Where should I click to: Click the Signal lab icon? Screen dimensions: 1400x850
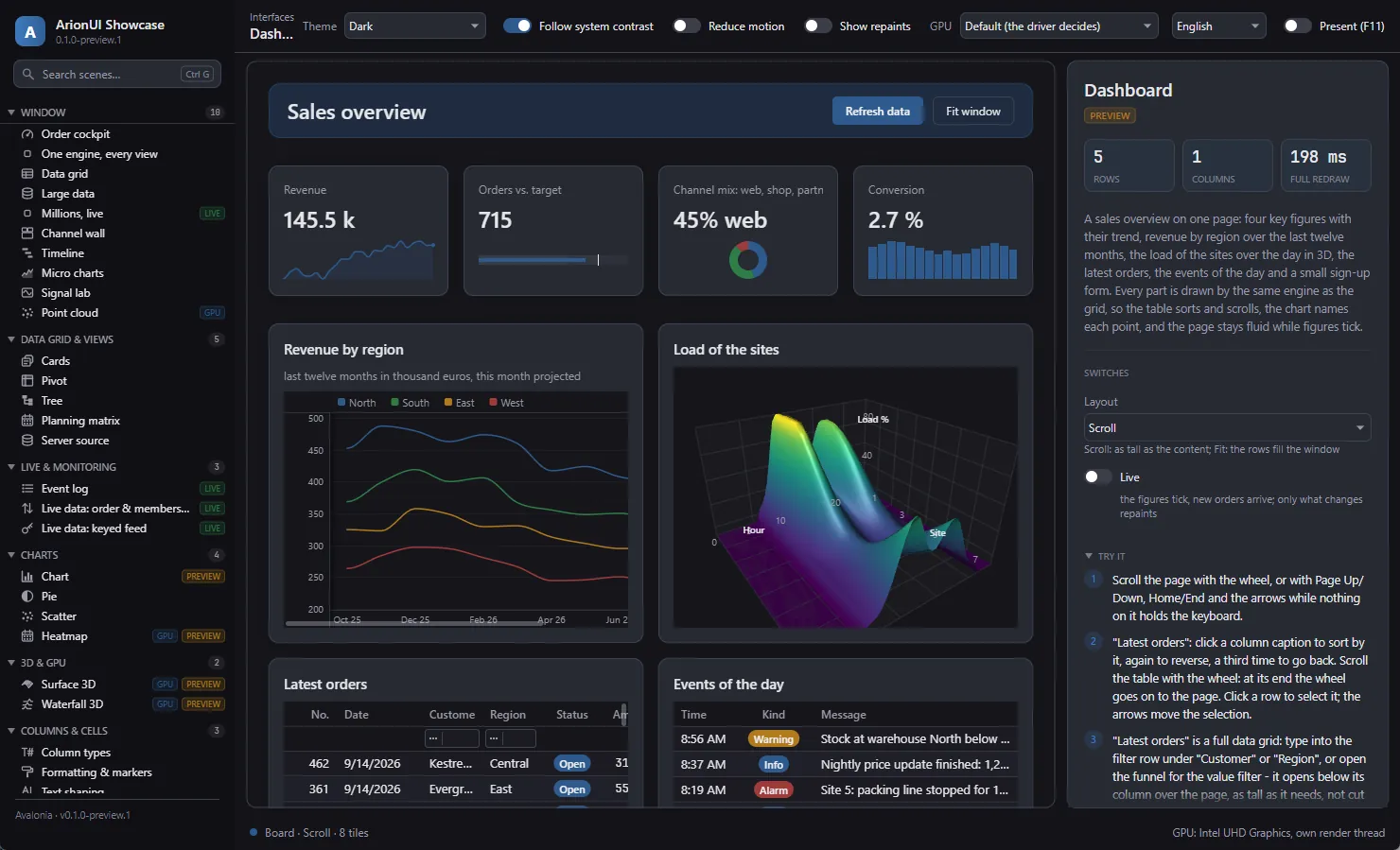tap(27, 293)
